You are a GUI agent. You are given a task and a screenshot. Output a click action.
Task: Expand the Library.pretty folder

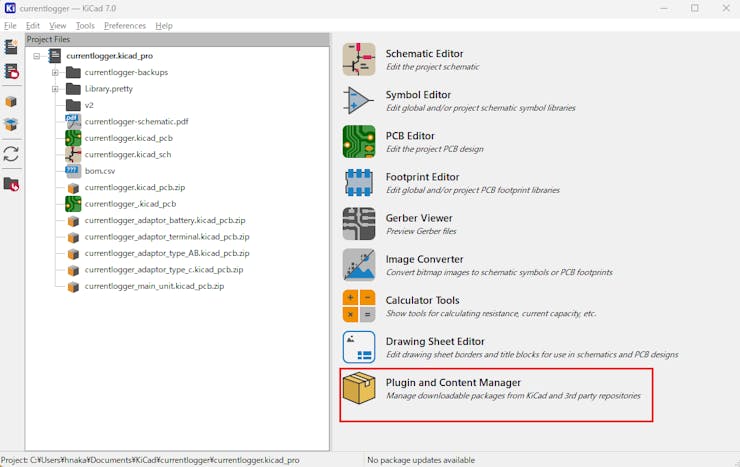(55, 89)
